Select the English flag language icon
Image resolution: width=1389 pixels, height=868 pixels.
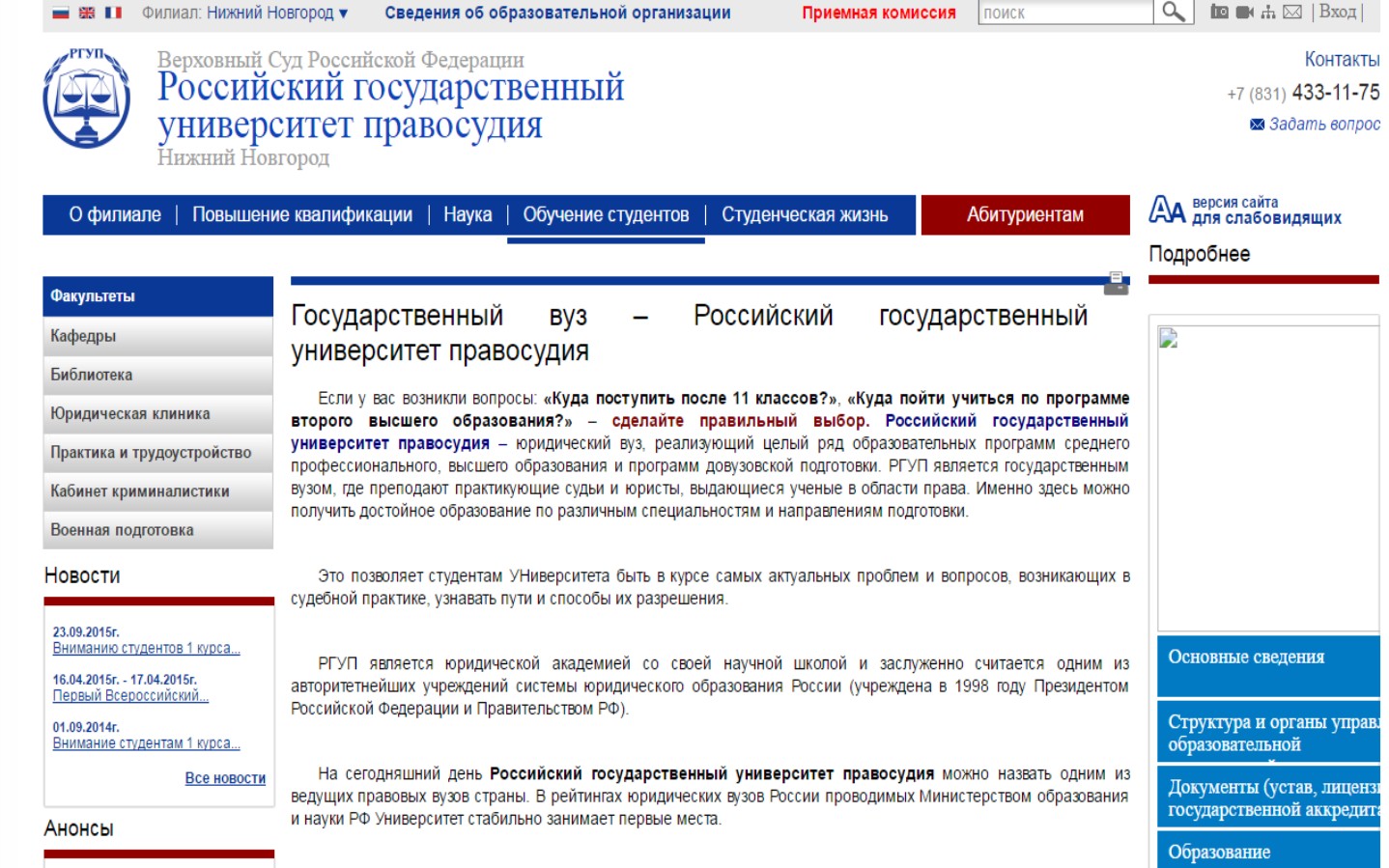(x=87, y=13)
